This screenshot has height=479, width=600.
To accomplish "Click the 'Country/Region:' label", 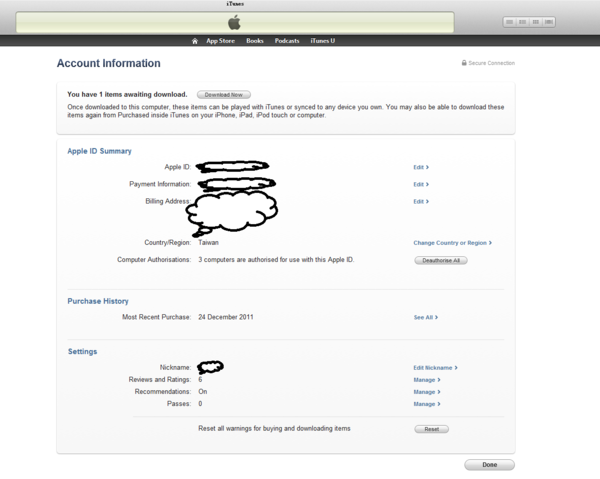I will click(x=168, y=243).
